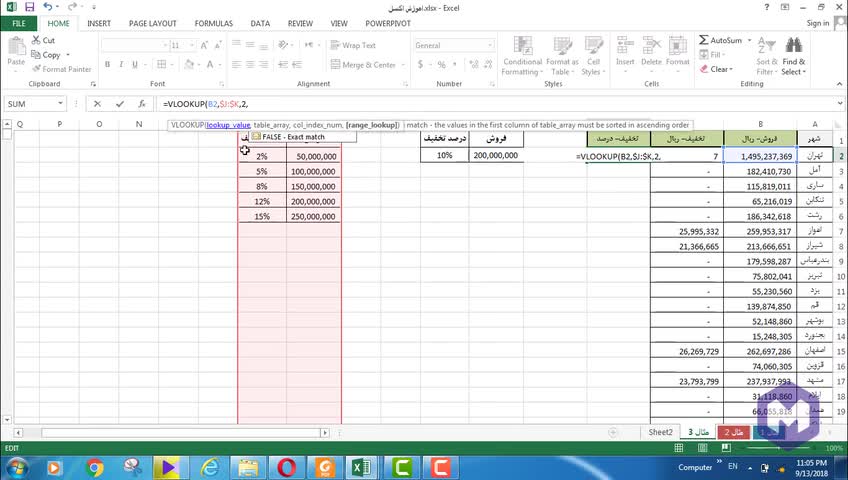The width and height of the screenshot is (848, 480).
Task: Click the horizontal scrollbar track
Action: click(181, 432)
